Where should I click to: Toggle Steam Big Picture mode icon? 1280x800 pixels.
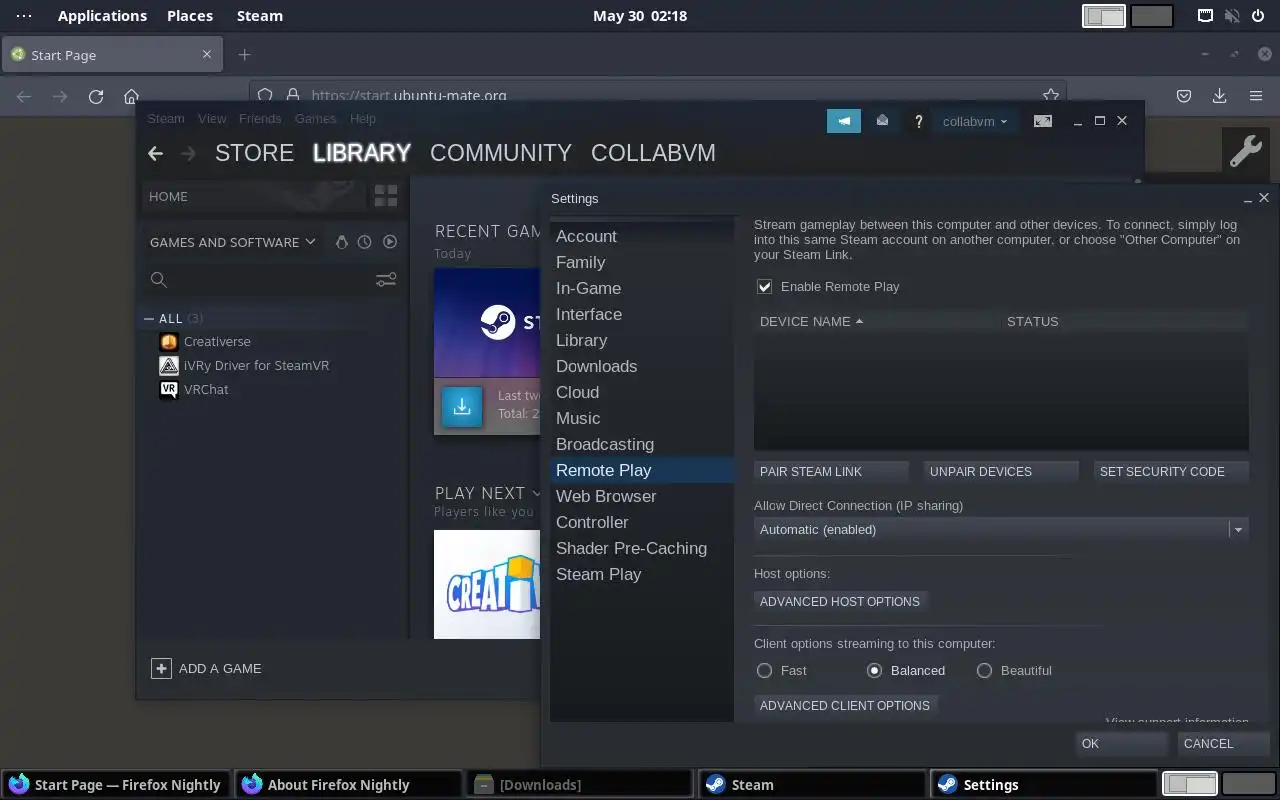pyautogui.click(x=1042, y=121)
